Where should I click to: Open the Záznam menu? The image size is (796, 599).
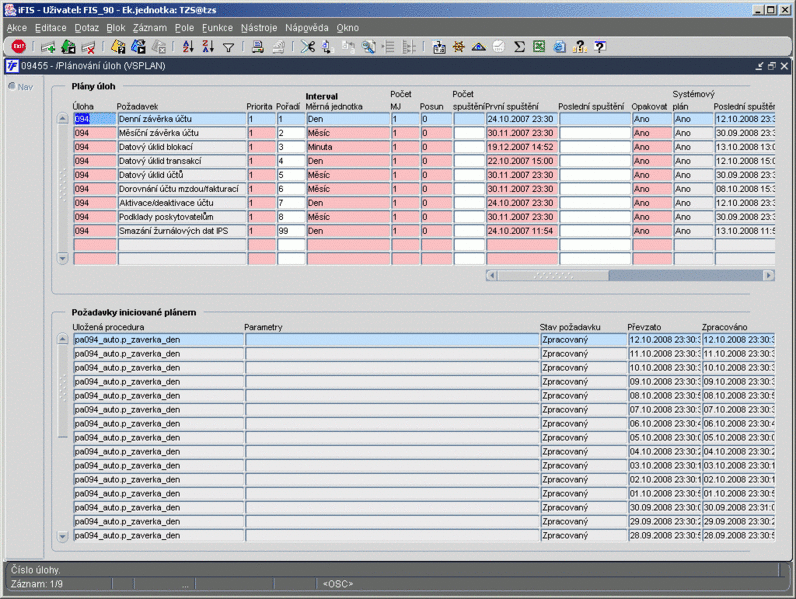148,28
